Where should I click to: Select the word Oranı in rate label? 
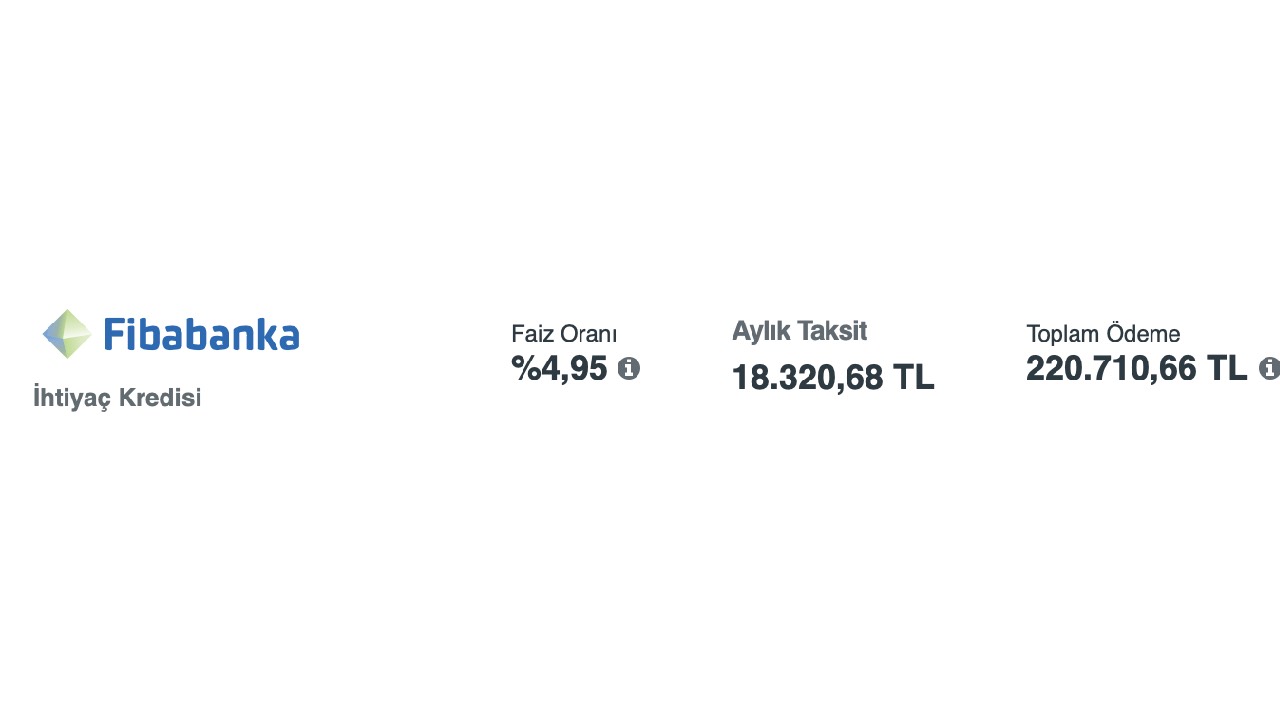pyautogui.click(x=588, y=334)
